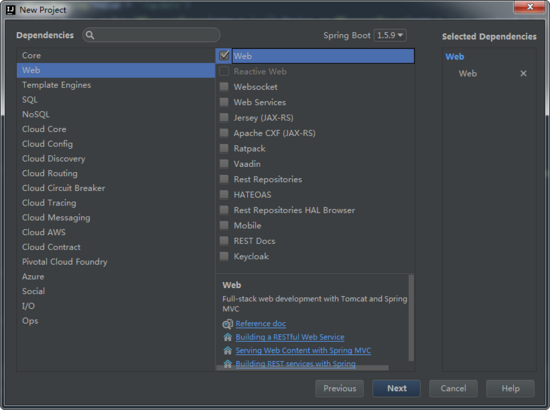Tick the Jersey (JAX-RS) checkbox
The width and height of the screenshot is (550, 410).
click(x=224, y=117)
